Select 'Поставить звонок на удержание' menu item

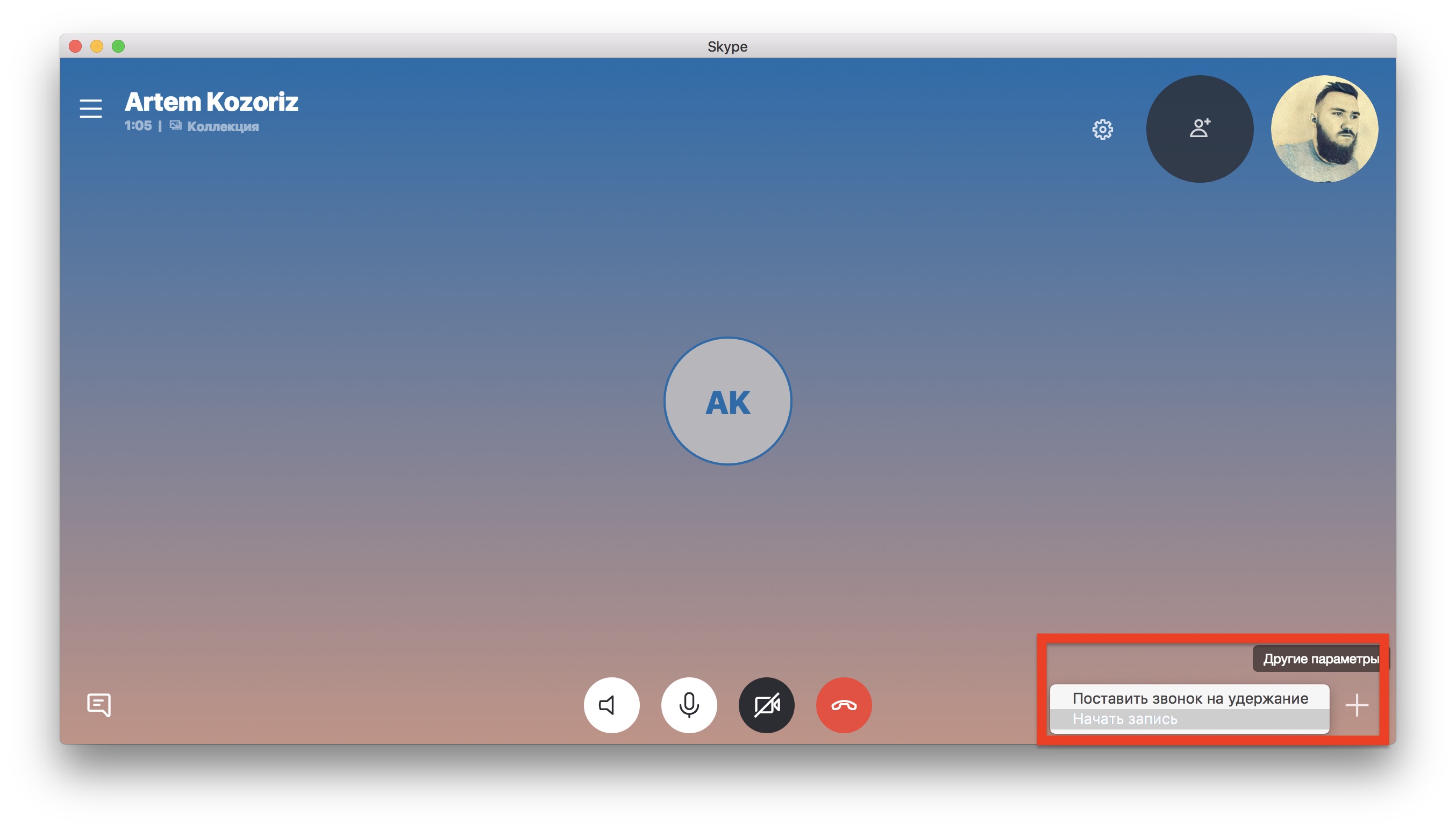tap(1190, 698)
